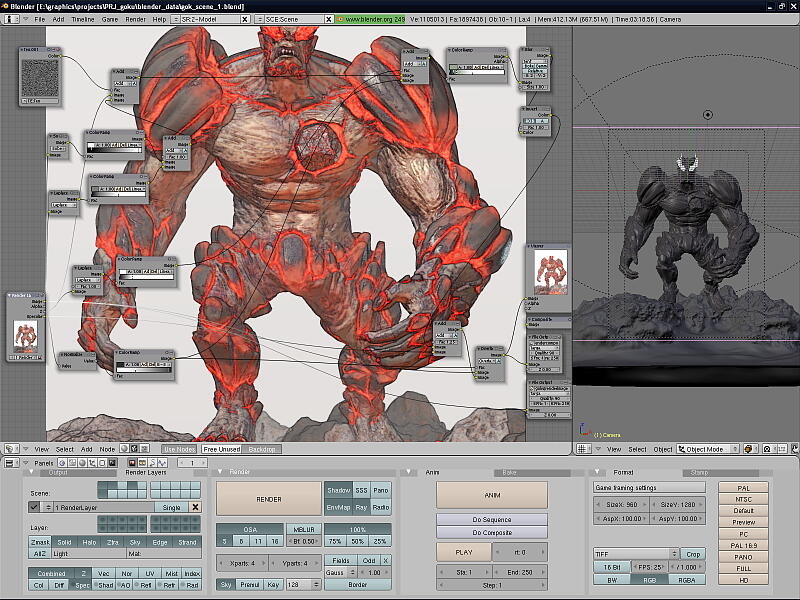The image size is (800, 600).
Task: Adjust the SizeX resolution field
Action: (x=620, y=504)
